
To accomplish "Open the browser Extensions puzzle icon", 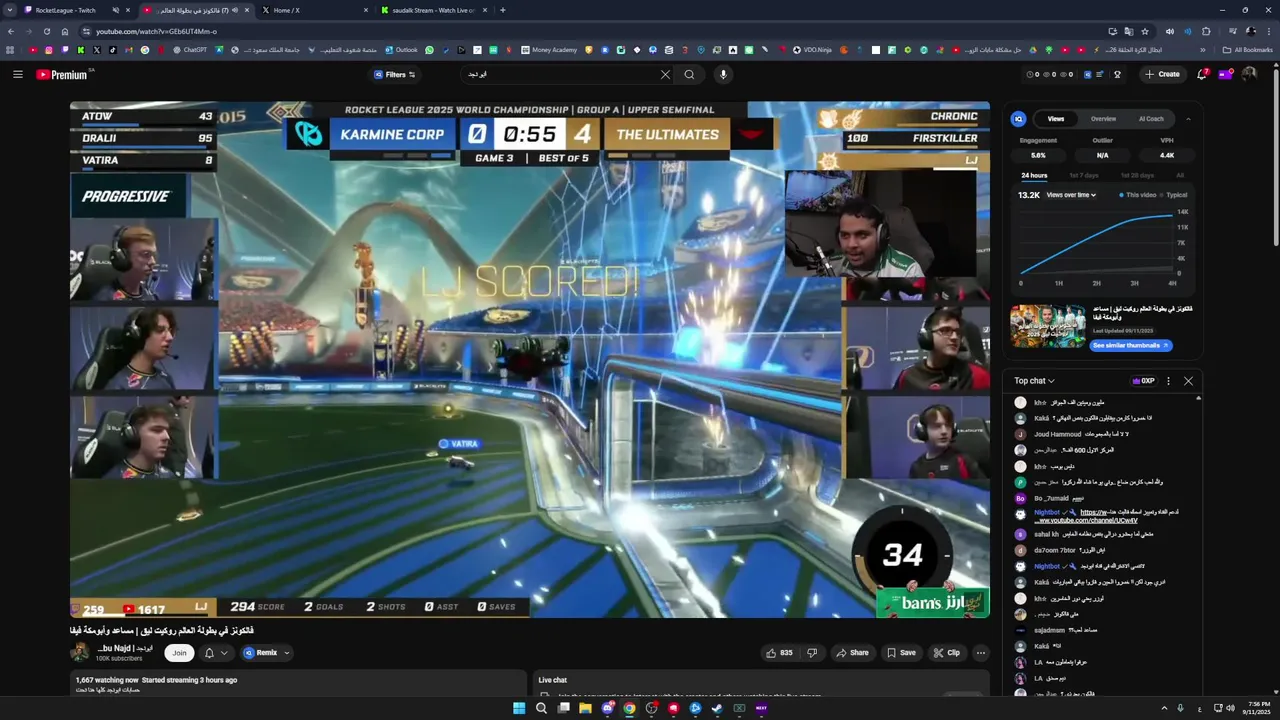I will pos(1206,31).
